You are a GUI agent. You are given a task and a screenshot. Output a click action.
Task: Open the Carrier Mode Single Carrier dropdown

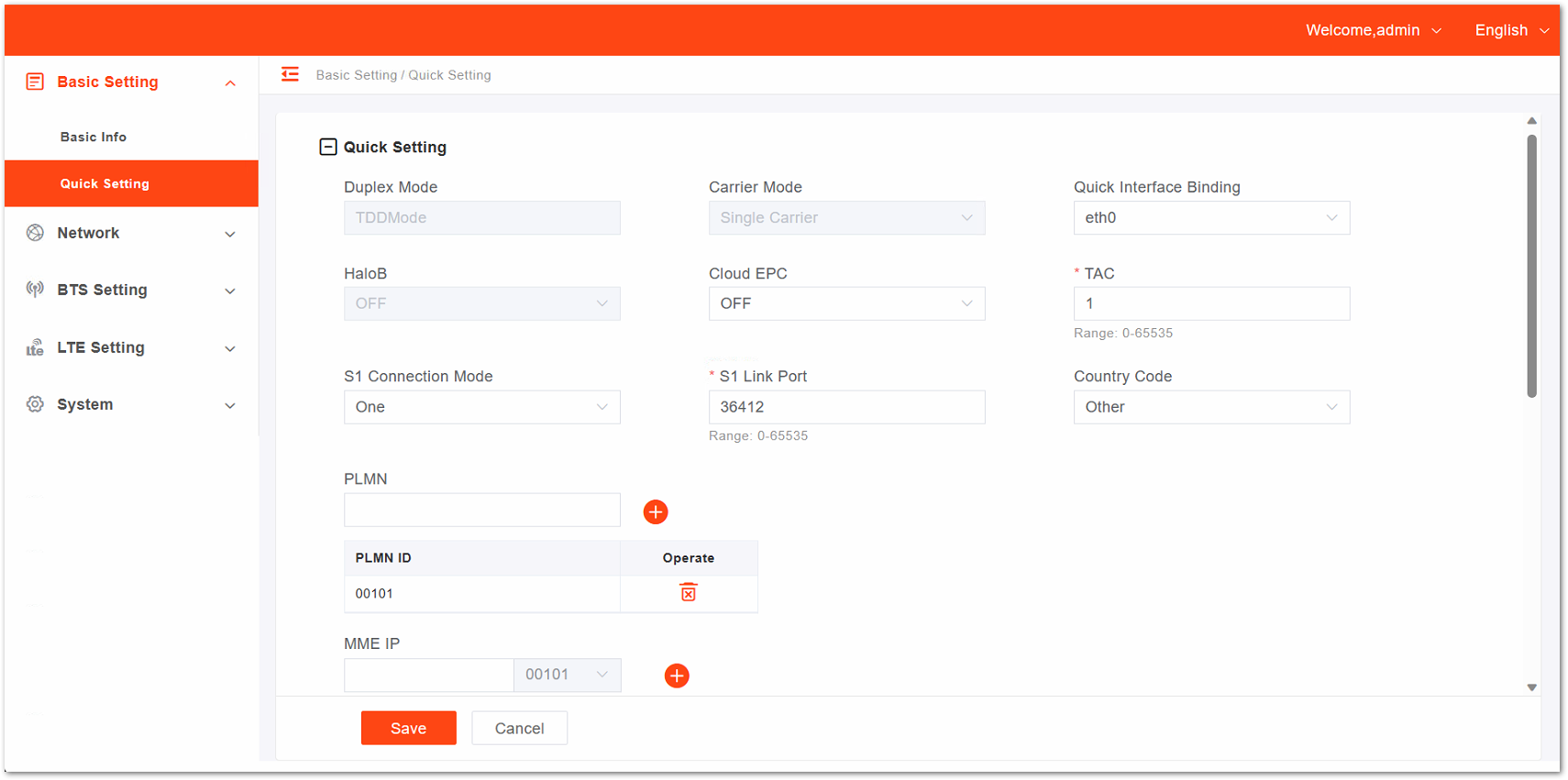click(x=846, y=217)
